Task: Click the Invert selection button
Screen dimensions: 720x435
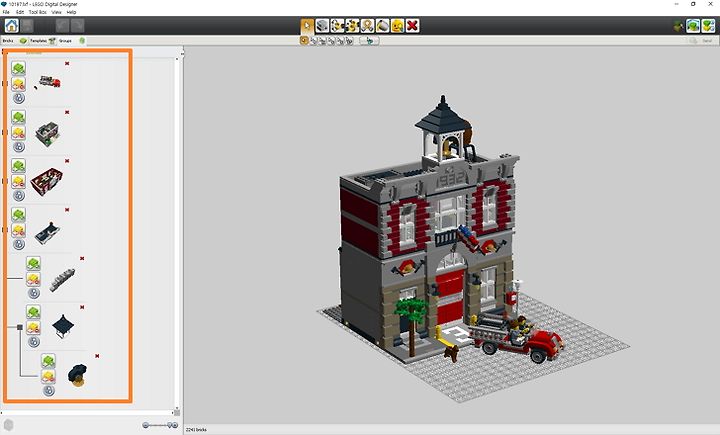Action: tap(369, 41)
